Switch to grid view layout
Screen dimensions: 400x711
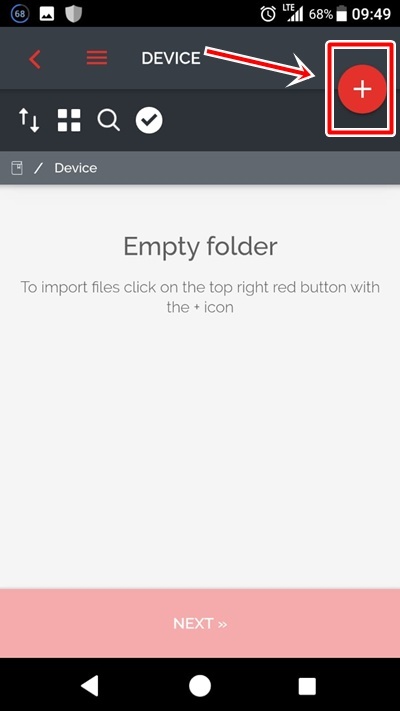click(x=69, y=121)
